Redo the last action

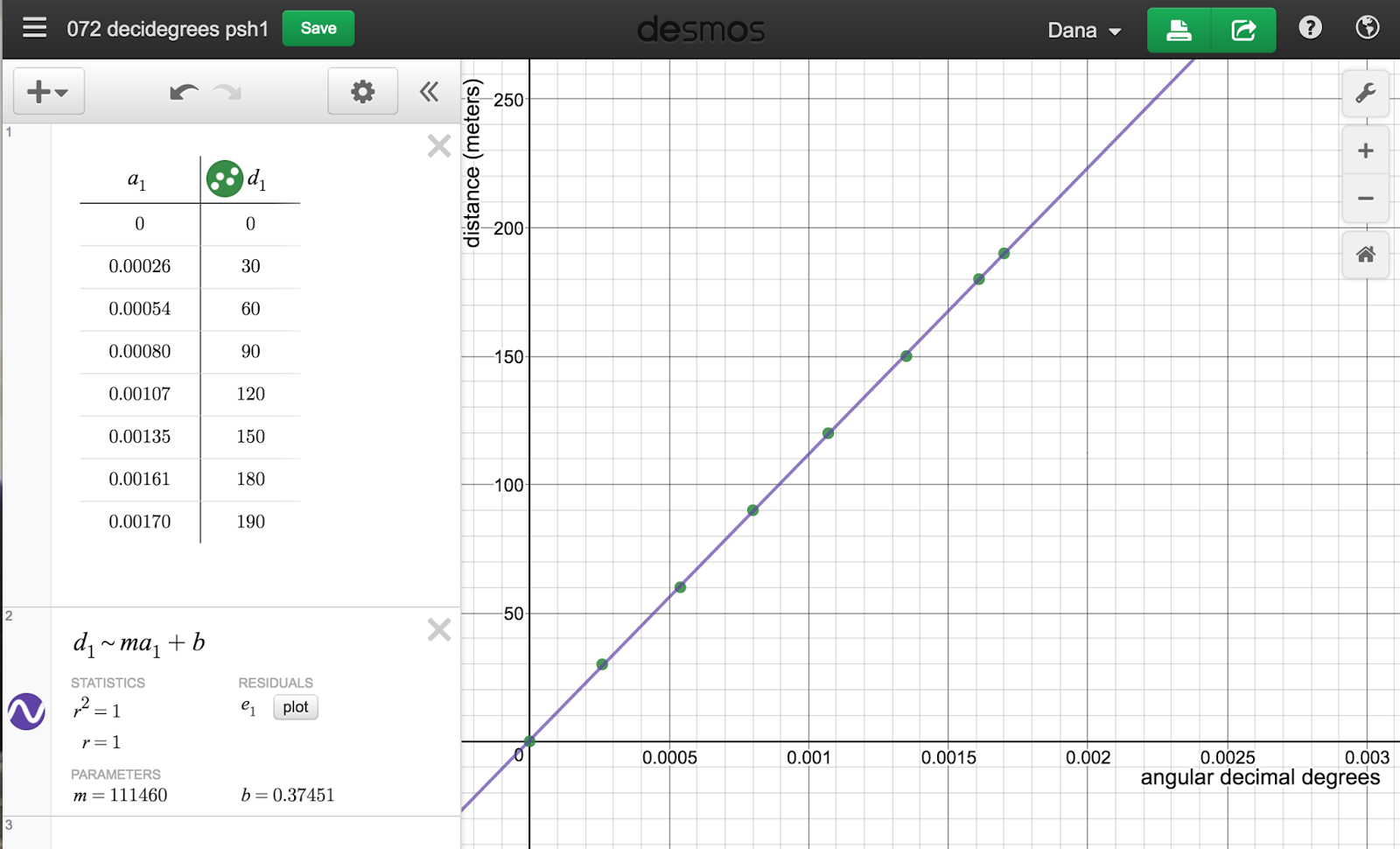click(227, 91)
